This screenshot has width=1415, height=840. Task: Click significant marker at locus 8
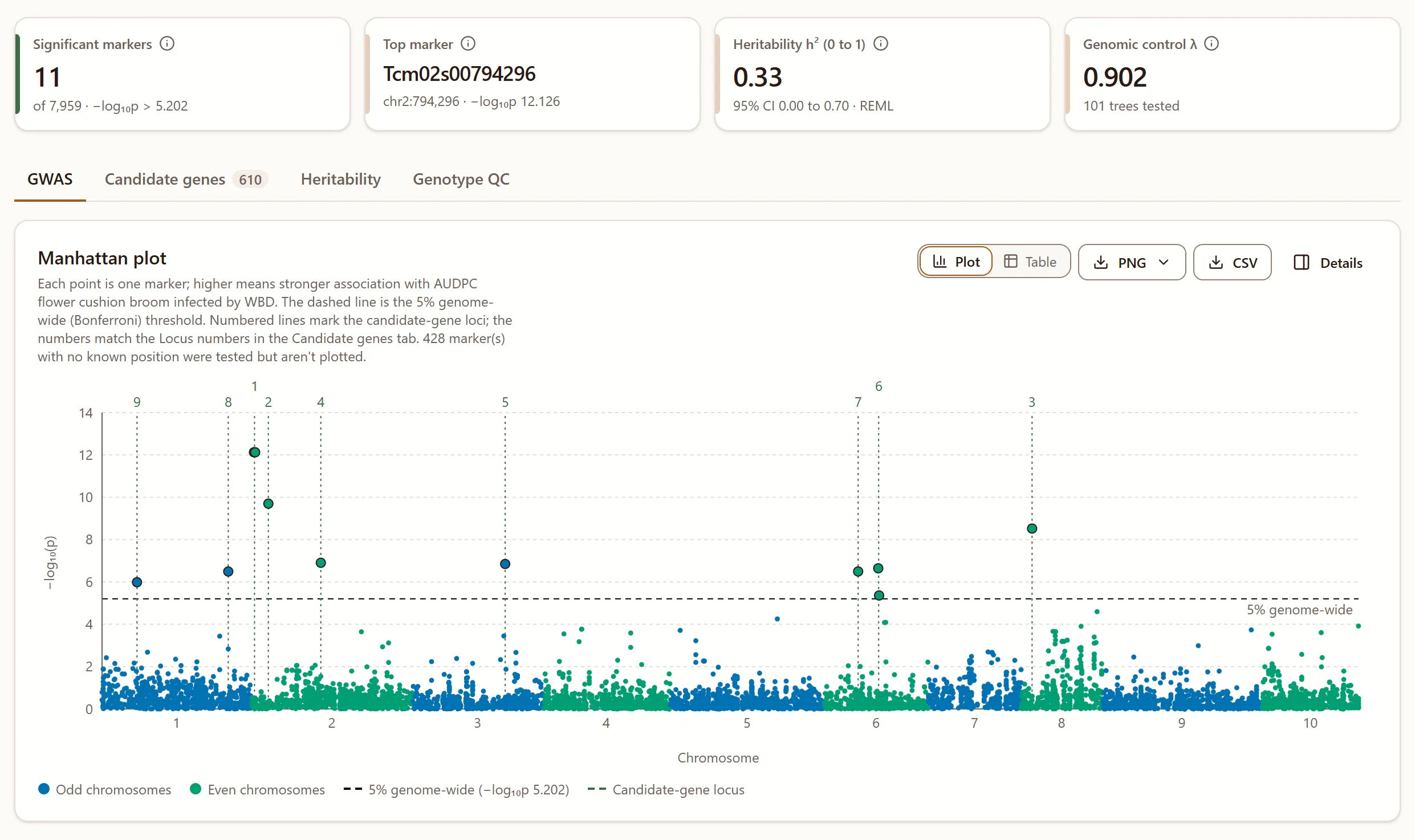(228, 572)
